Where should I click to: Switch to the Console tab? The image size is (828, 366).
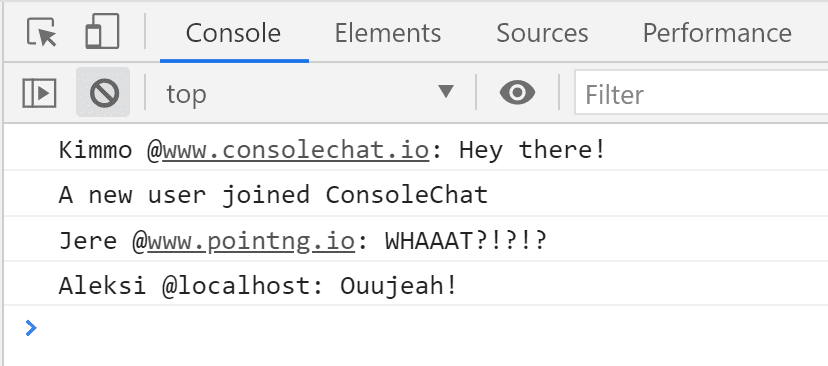[x=233, y=33]
